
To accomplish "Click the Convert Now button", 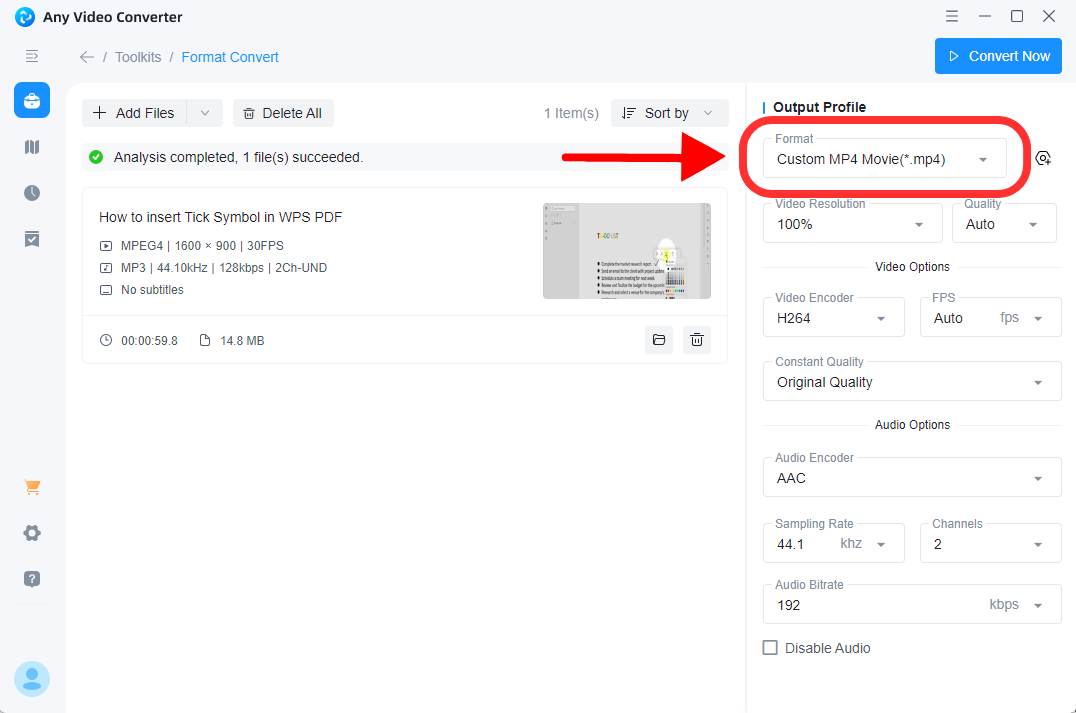I will click(x=998, y=56).
